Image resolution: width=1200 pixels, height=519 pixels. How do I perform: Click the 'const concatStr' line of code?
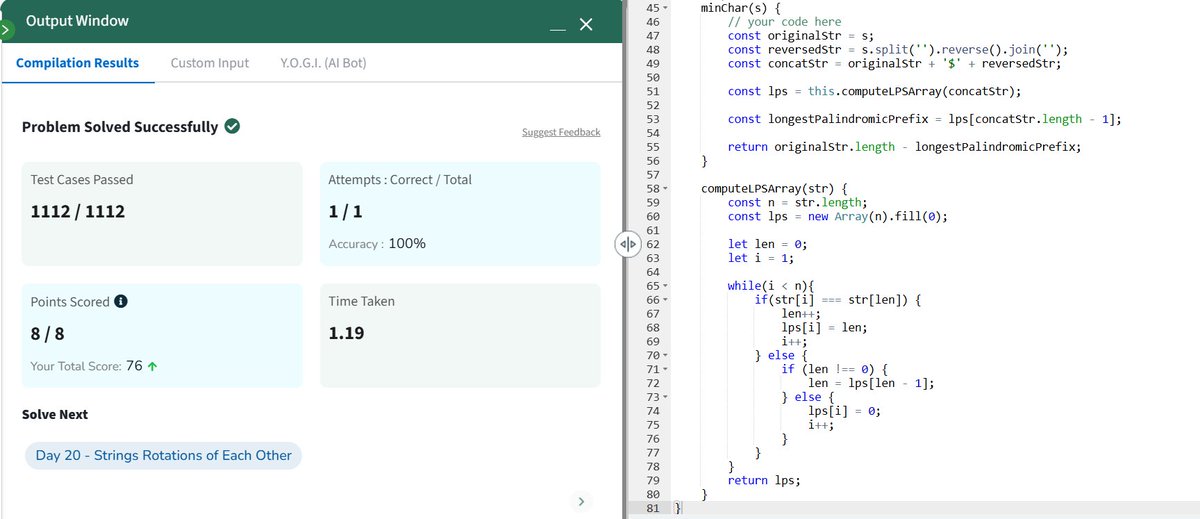coord(894,63)
